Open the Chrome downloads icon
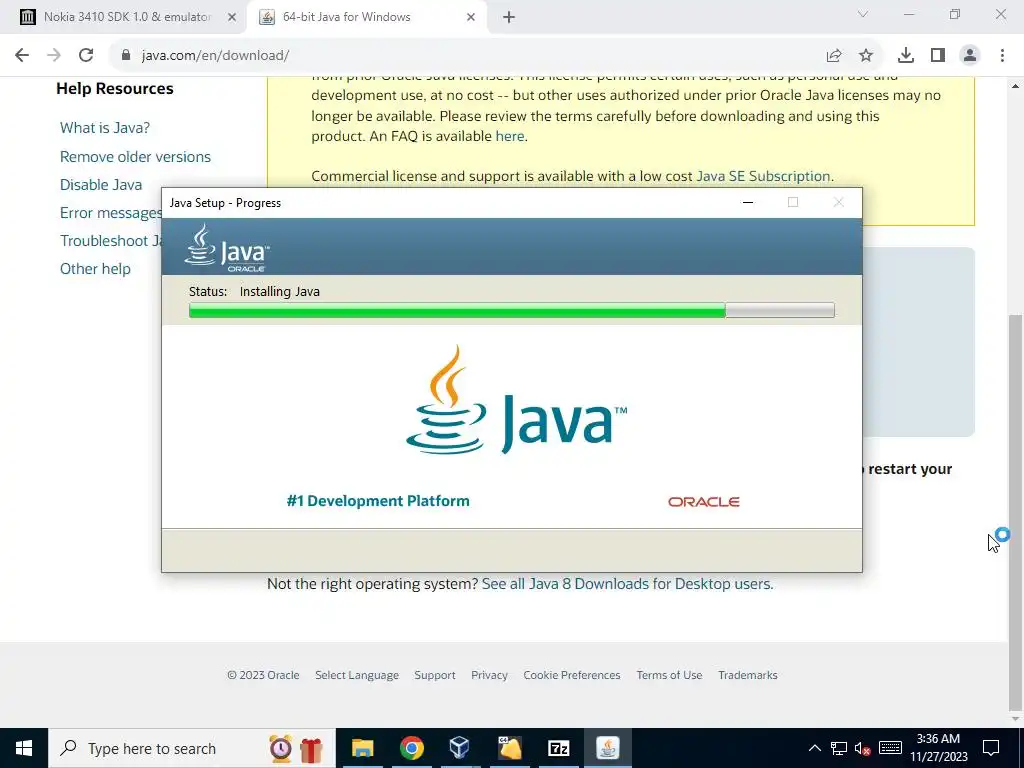 pos(906,56)
